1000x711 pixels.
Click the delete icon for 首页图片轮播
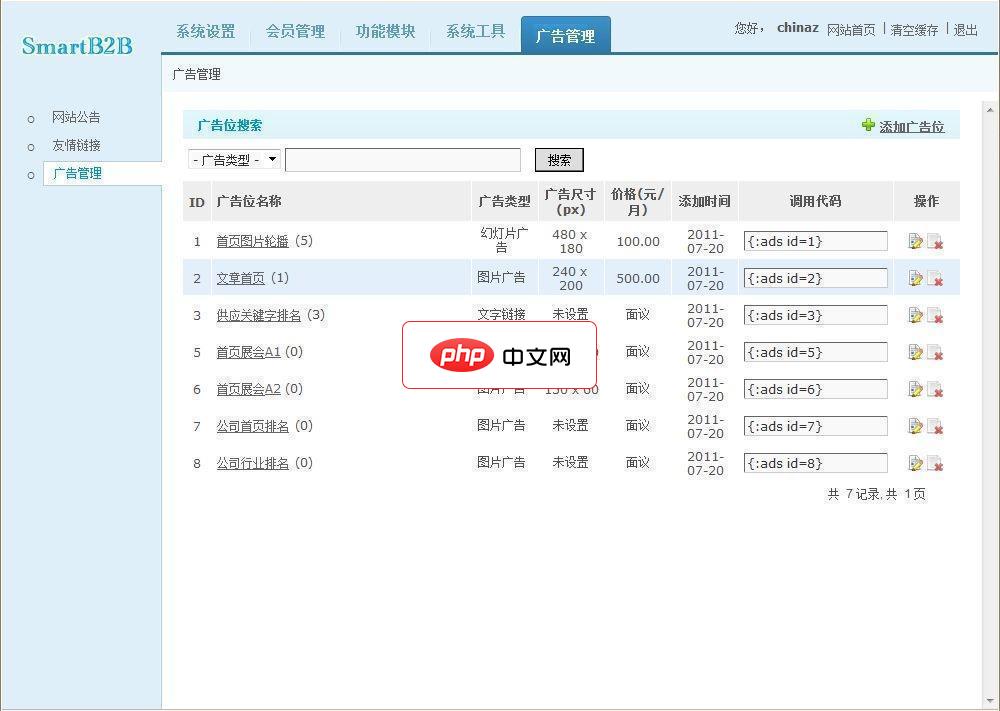coord(936,240)
